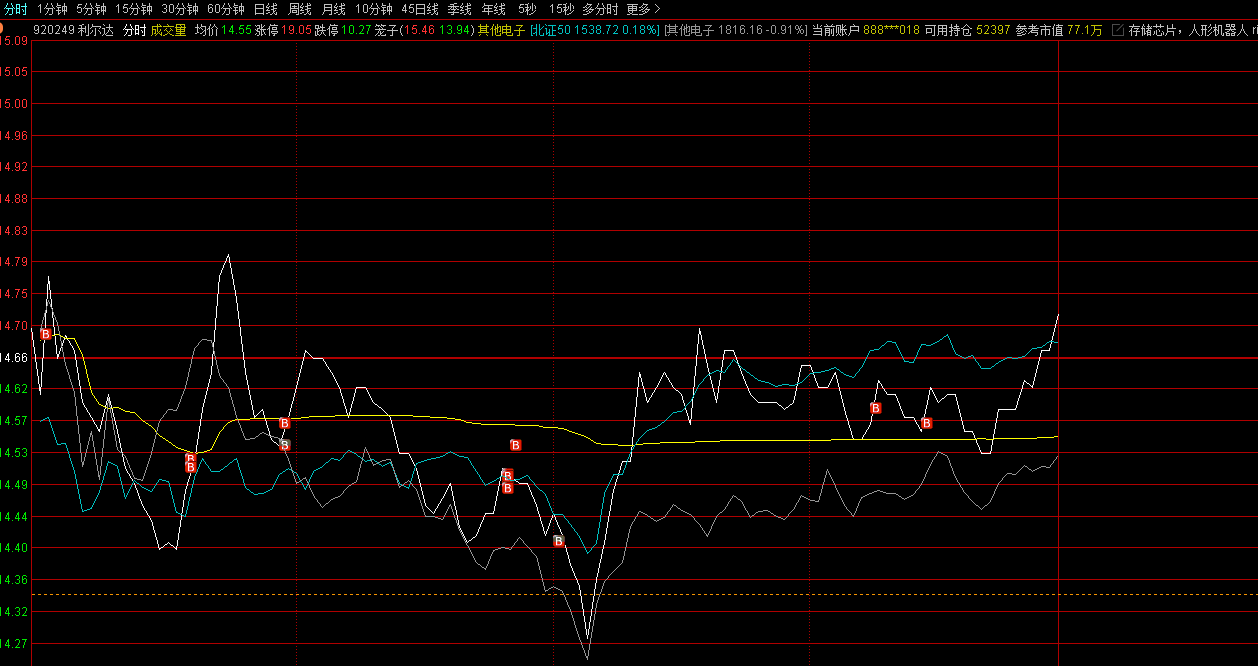Open the 北证50 index quote

[x=551, y=30]
